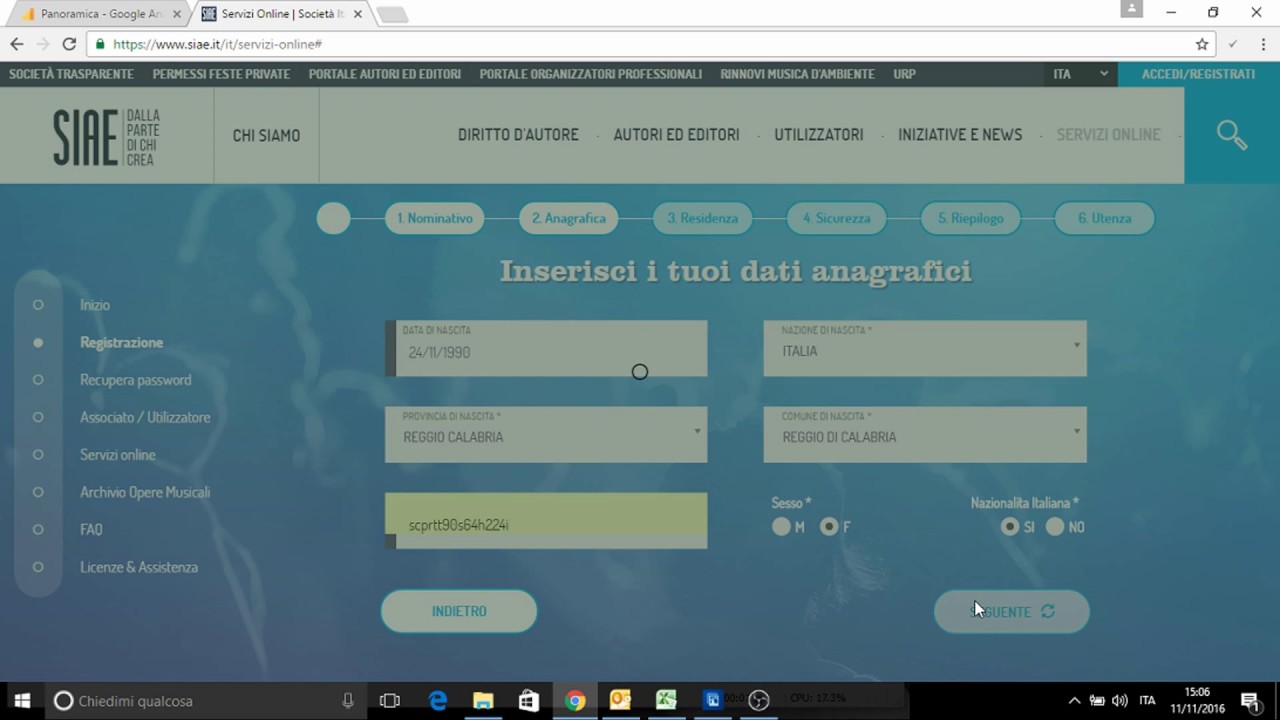Select the F sex radio button
This screenshot has height=720, width=1280.
[x=829, y=527]
